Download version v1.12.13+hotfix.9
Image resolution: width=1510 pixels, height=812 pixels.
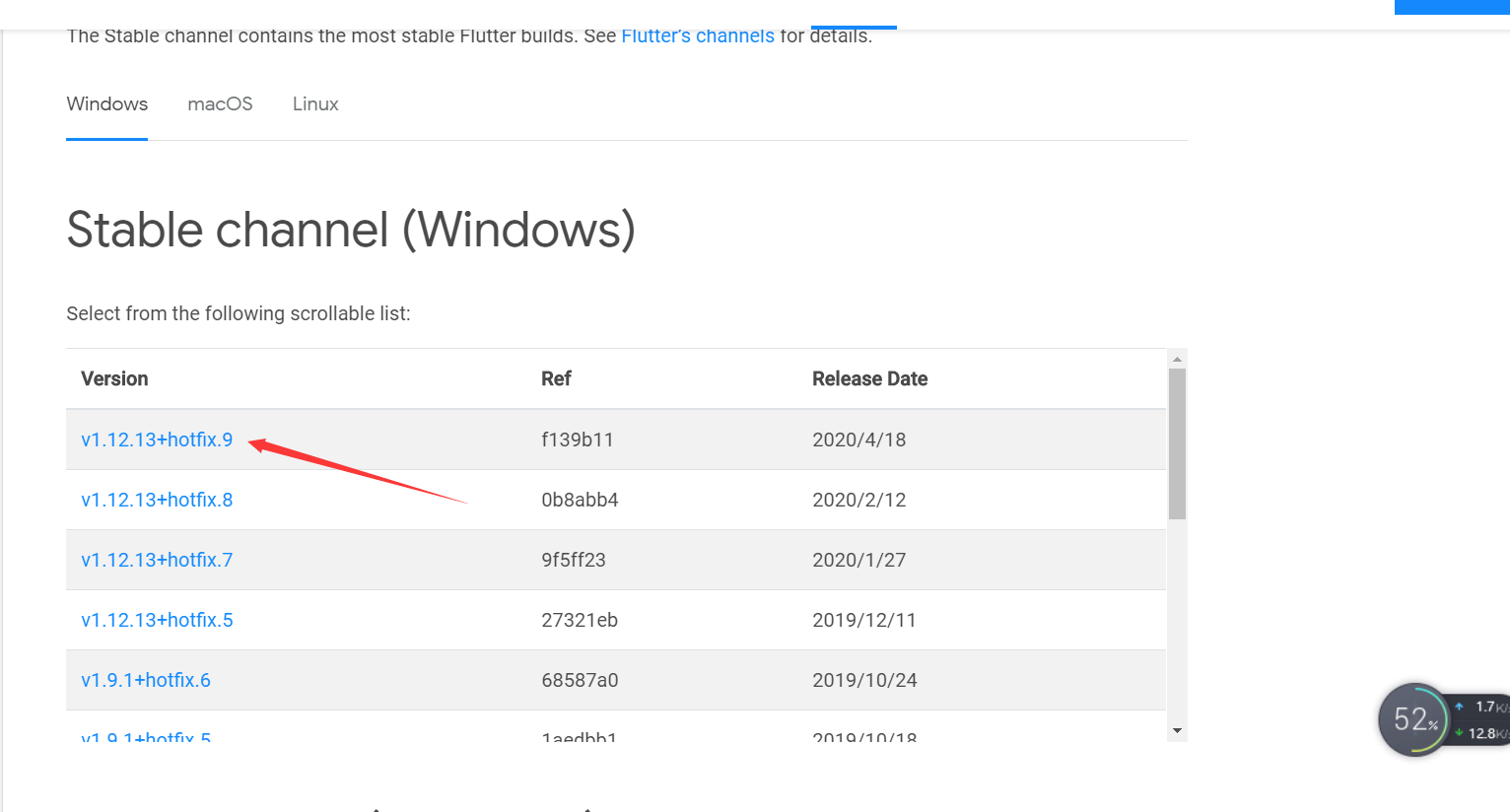(157, 440)
